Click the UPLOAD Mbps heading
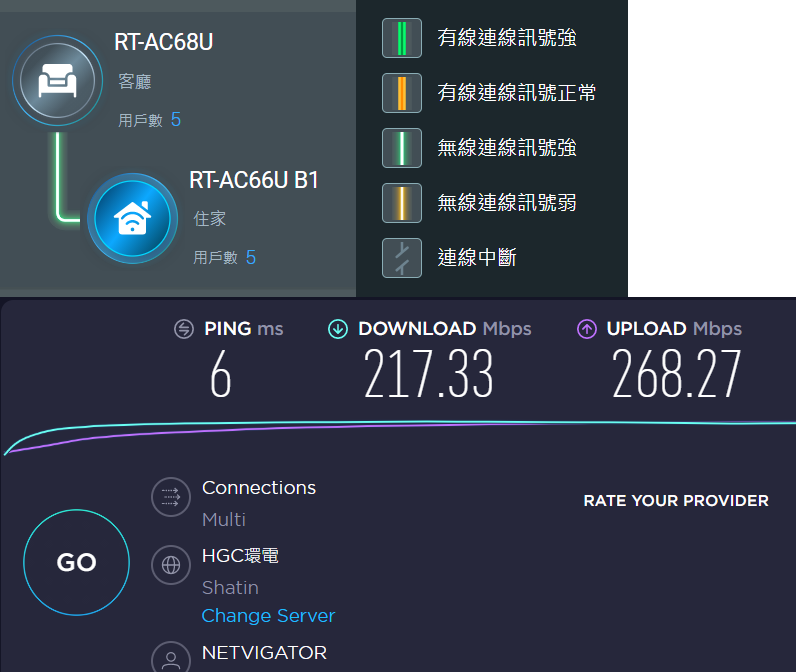 [674, 329]
